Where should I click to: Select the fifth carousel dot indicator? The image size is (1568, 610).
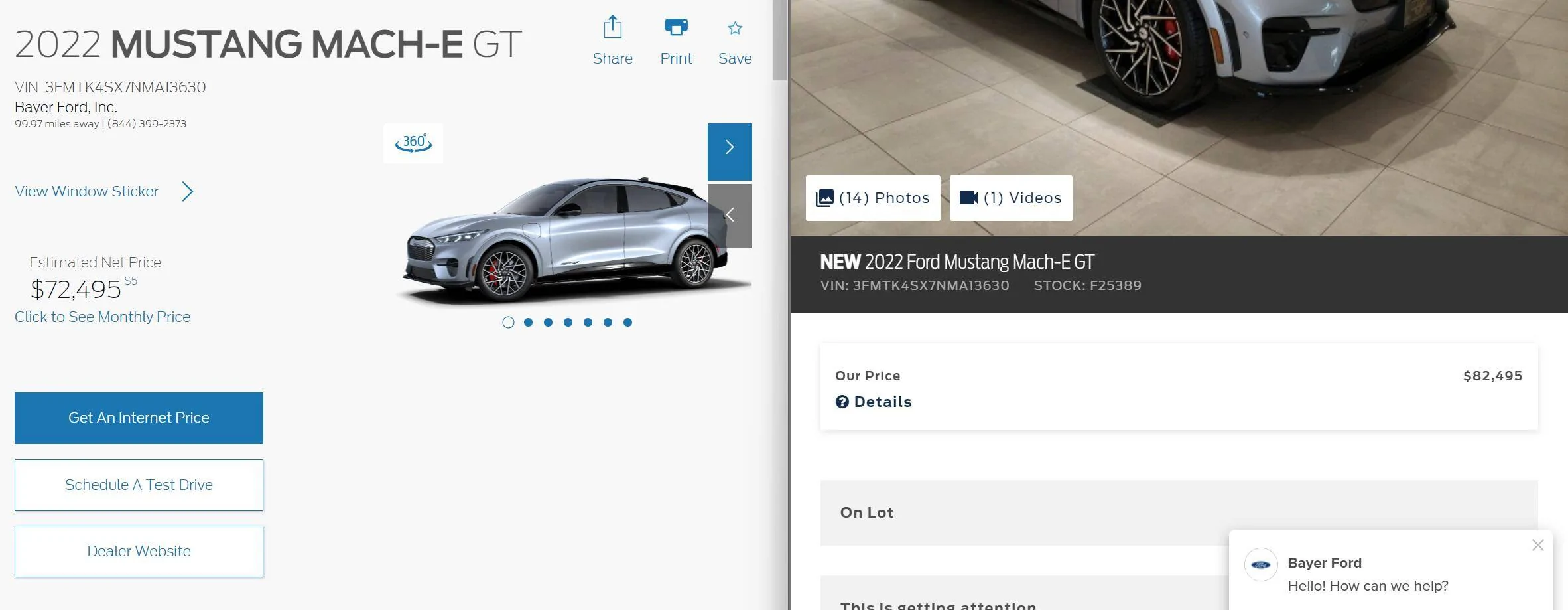tap(588, 322)
